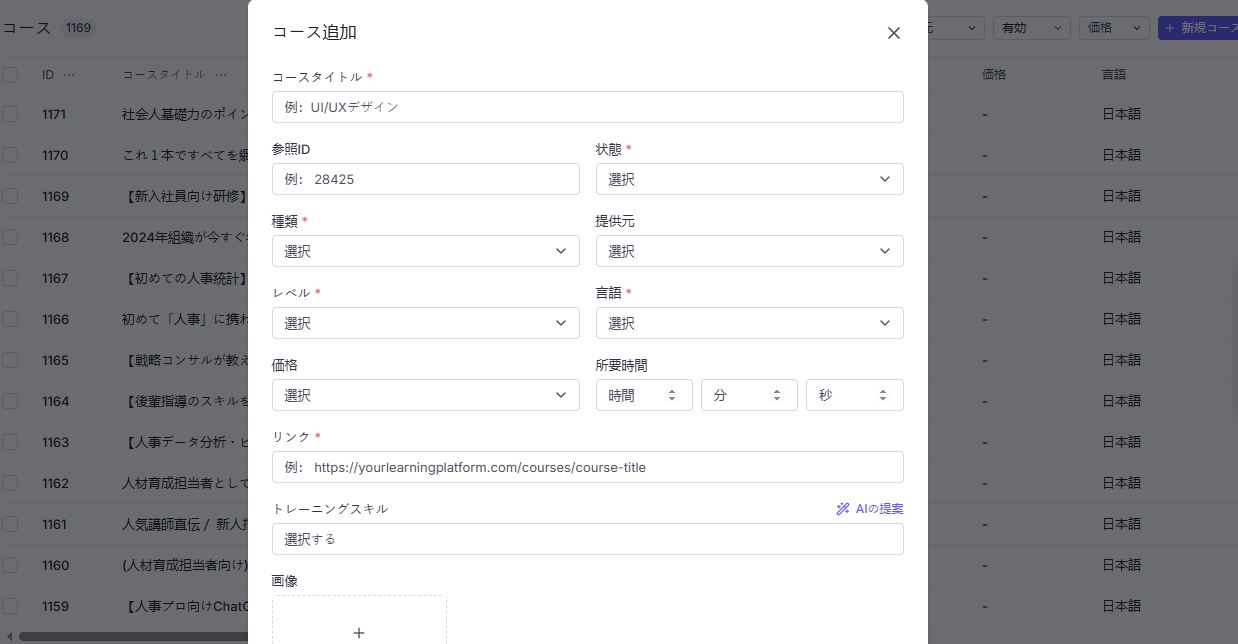Screen dimensions: 1238x644
Task: Click 日本語 cell in row 1171
Action: tap(1121, 114)
